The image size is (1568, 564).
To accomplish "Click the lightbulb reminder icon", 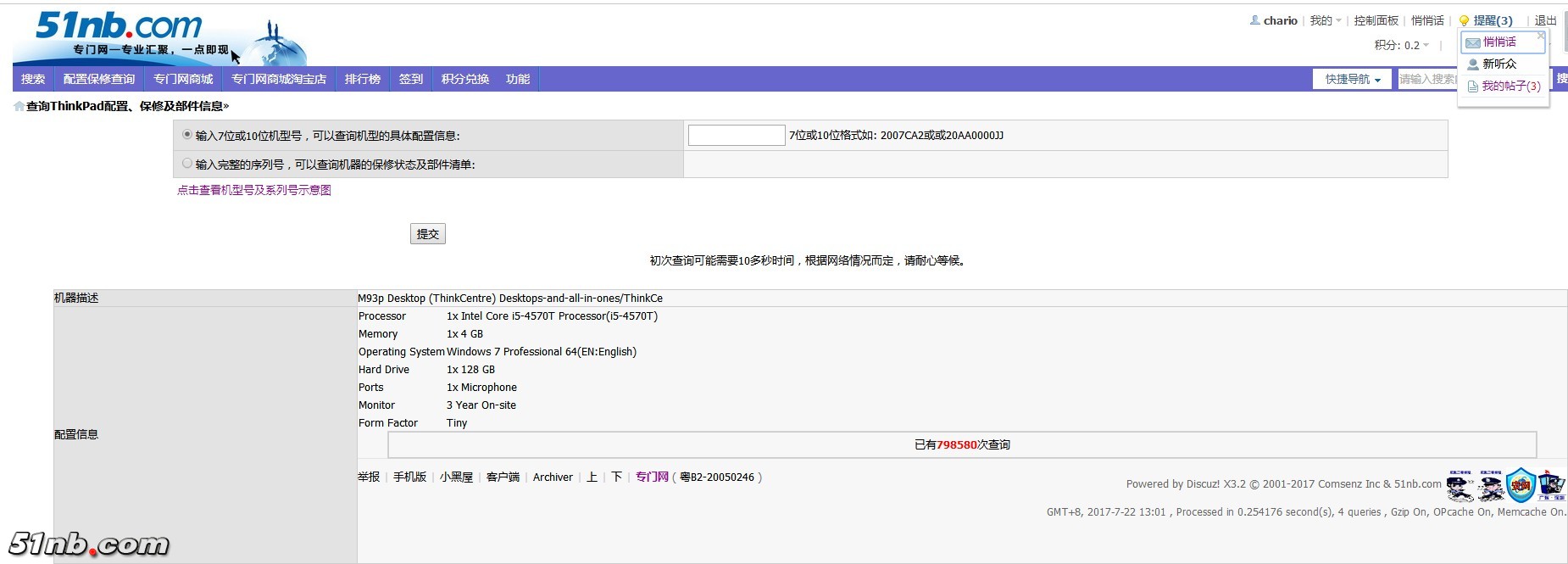I will pos(1464,21).
